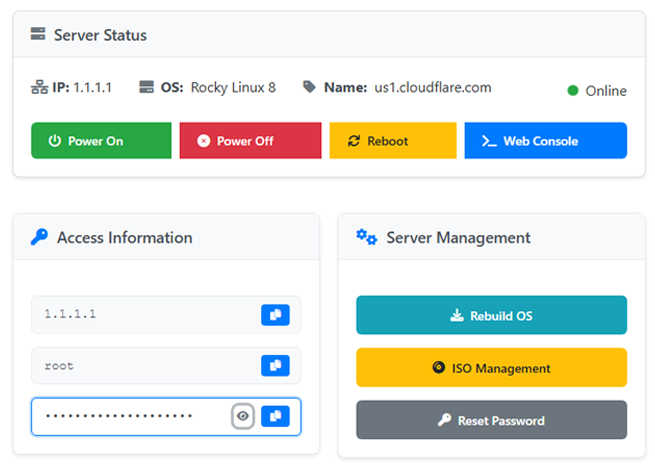
Task: Click the gears icon beside Server Management
Action: click(367, 237)
